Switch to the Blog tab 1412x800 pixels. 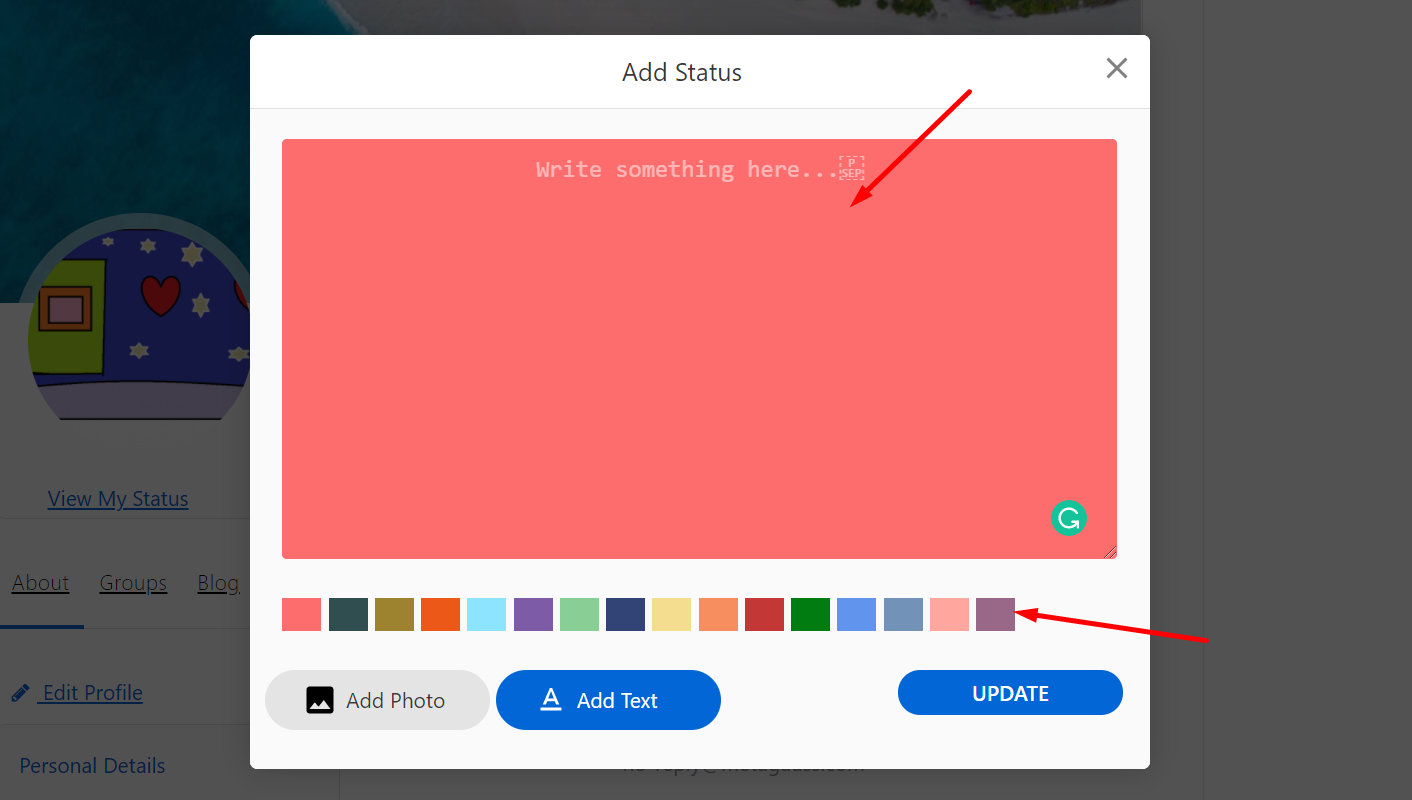point(217,582)
